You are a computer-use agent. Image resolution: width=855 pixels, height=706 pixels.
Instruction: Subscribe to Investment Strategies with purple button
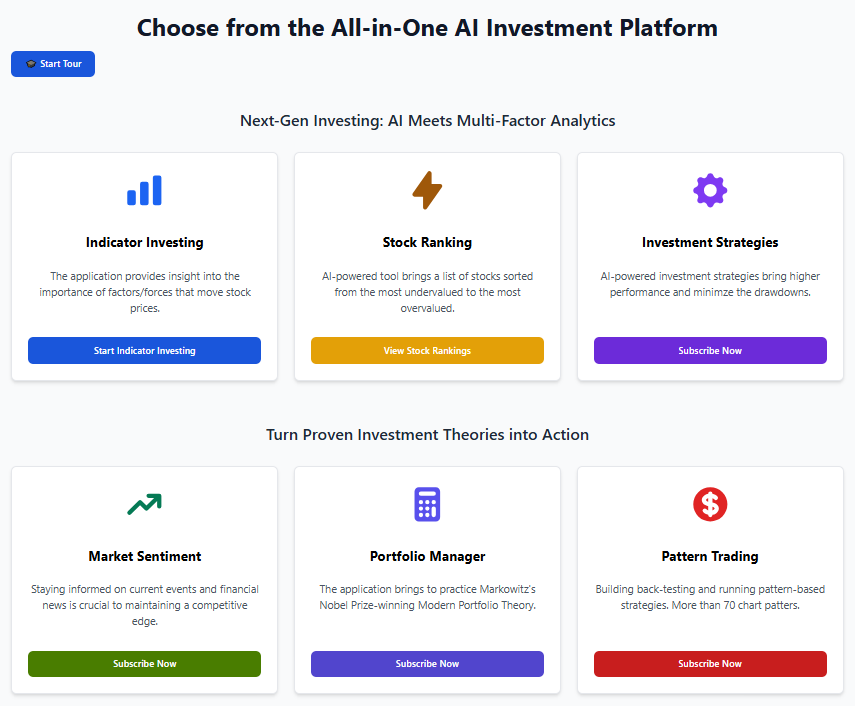(710, 351)
